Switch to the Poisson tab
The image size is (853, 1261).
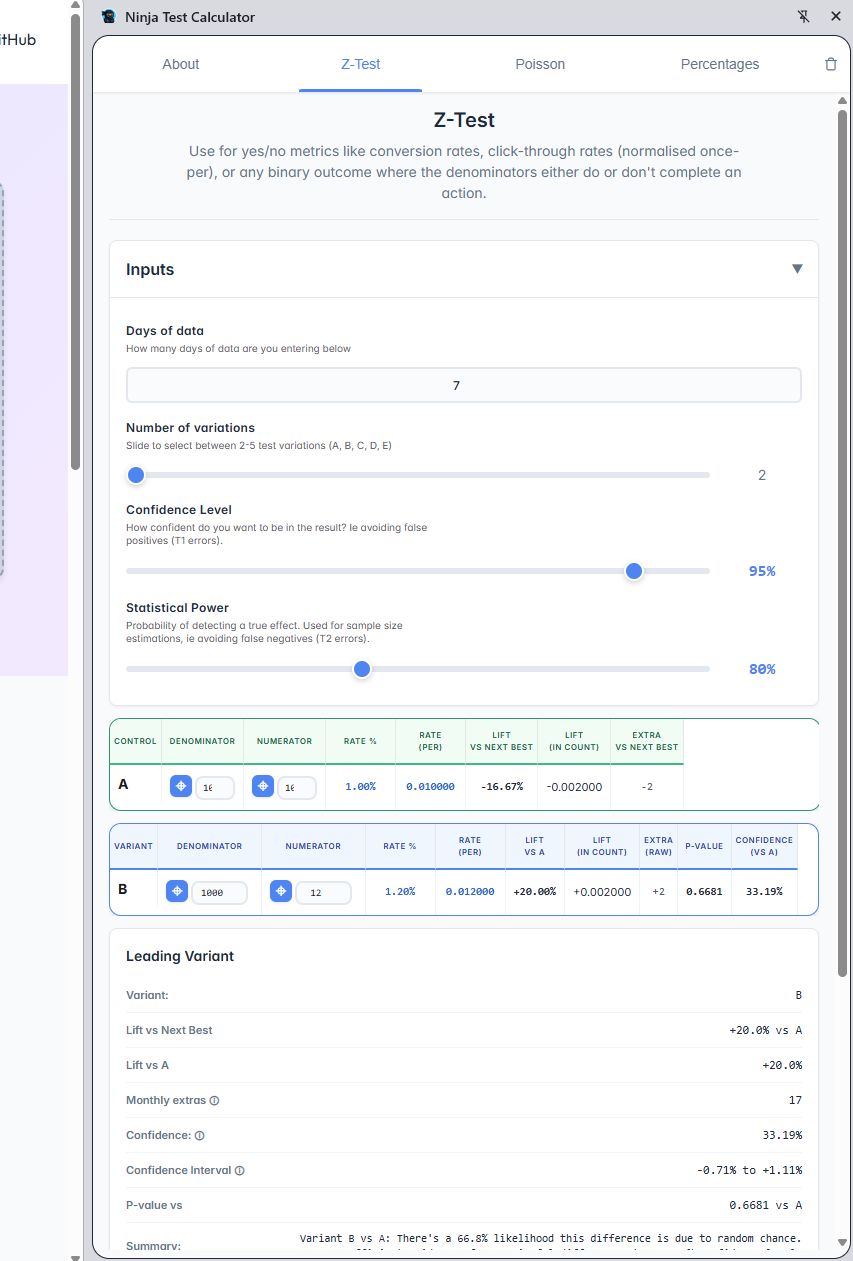point(540,64)
